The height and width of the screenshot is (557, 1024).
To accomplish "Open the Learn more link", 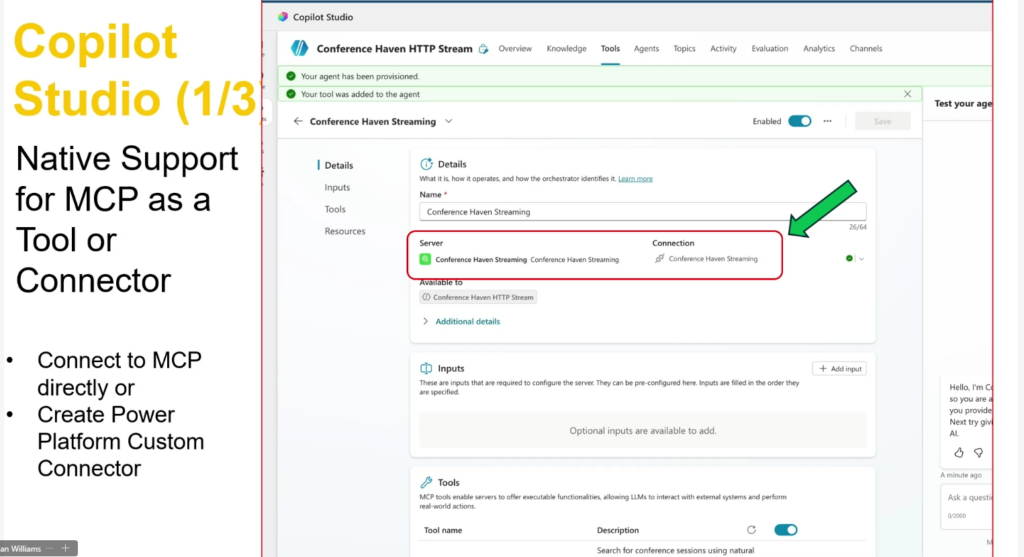I will (x=635, y=179).
